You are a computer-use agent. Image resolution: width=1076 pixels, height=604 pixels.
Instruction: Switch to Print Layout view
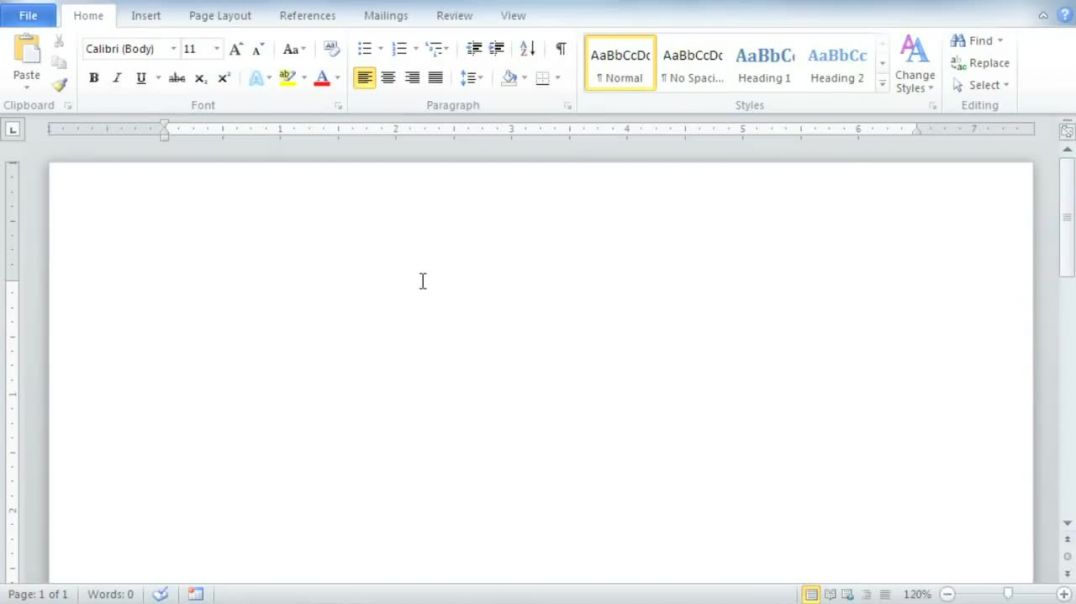point(811,594)
